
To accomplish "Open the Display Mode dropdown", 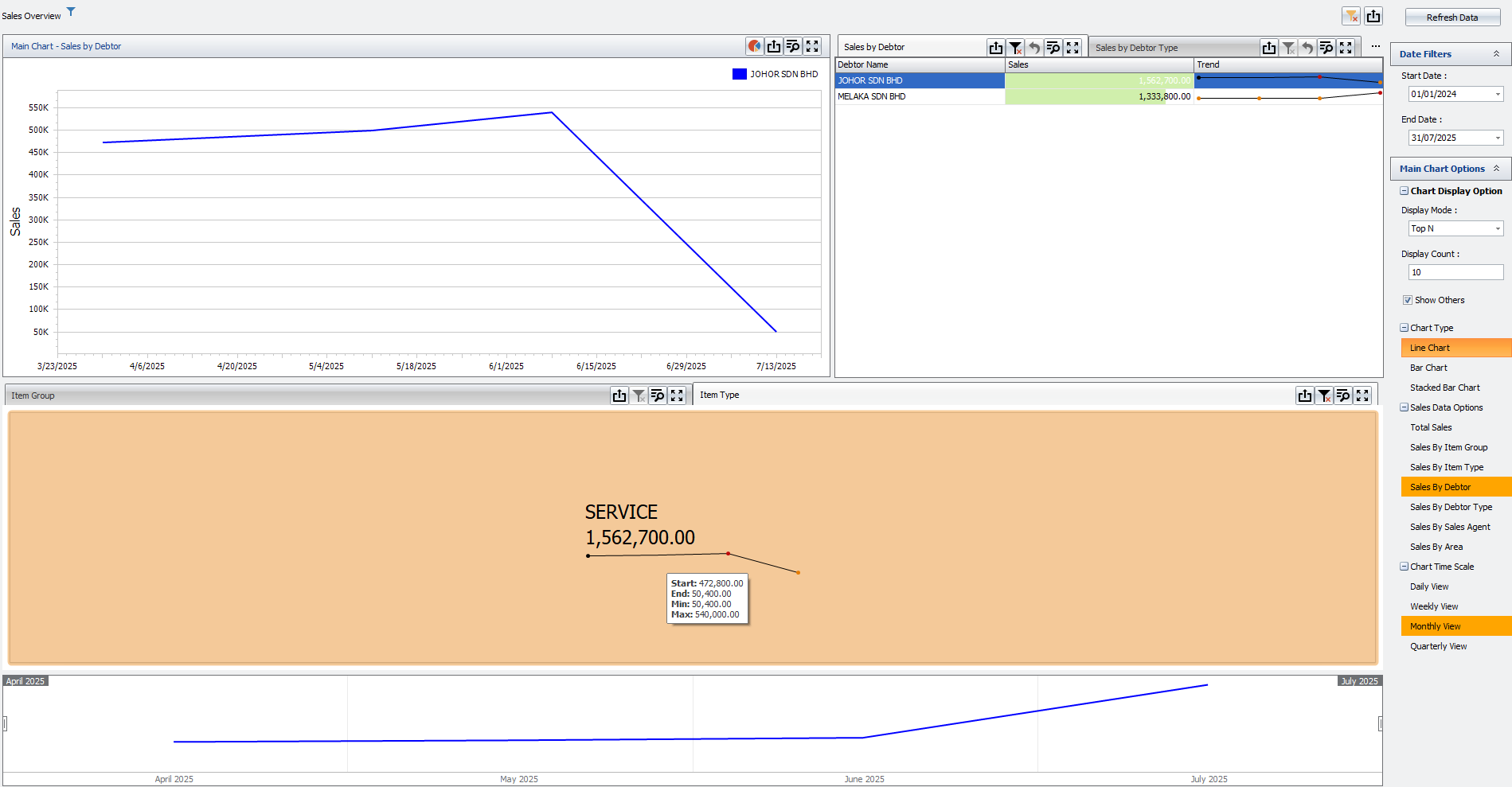I will pos(1497,228).
